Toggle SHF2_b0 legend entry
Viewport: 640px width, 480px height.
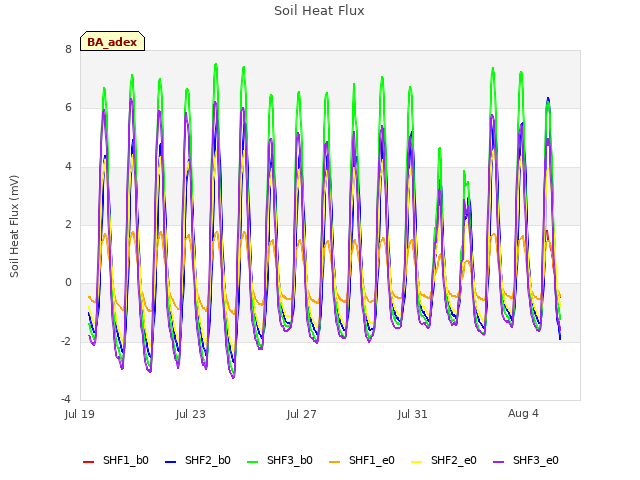(198, 460)
